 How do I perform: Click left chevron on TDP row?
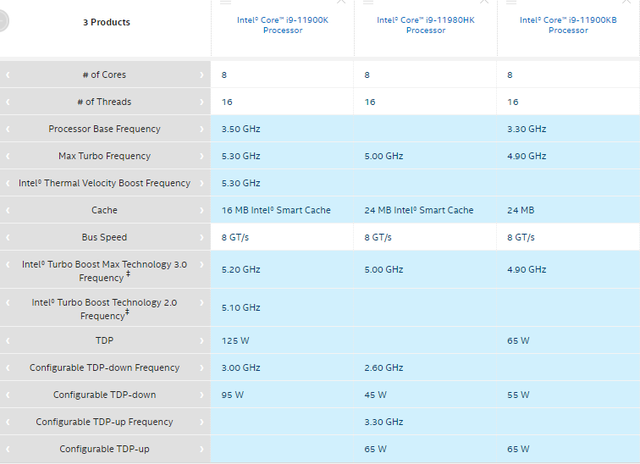[x=8, y=340]
